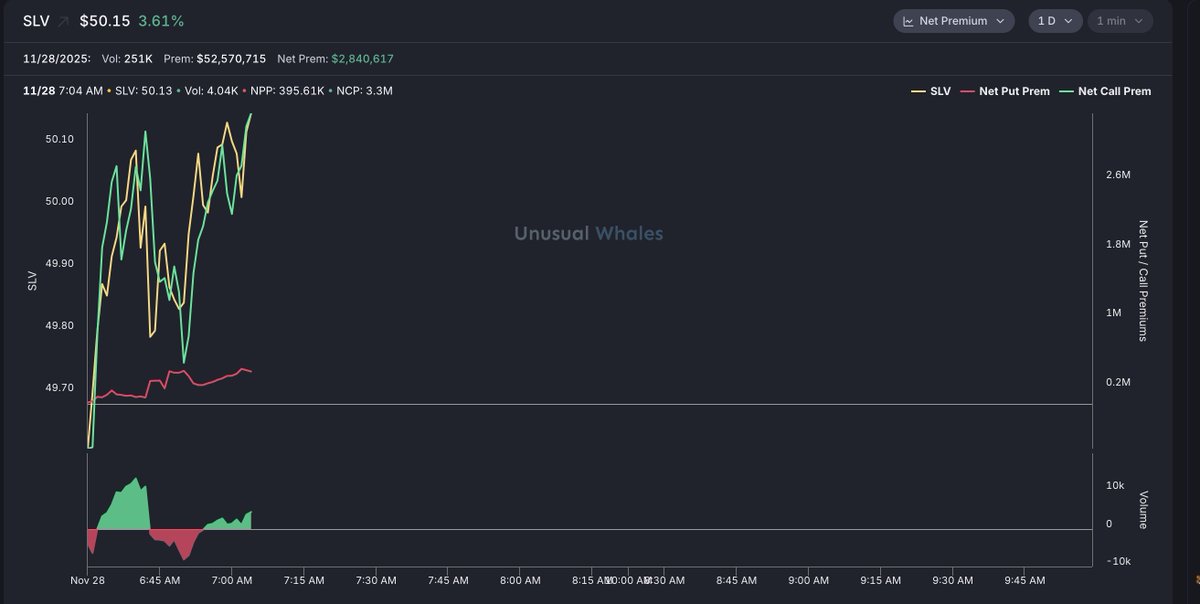This screenshot has height=604, width=1200.
Task: Expand the 1 D timeframe dropdown
Action: (1054, 21)
